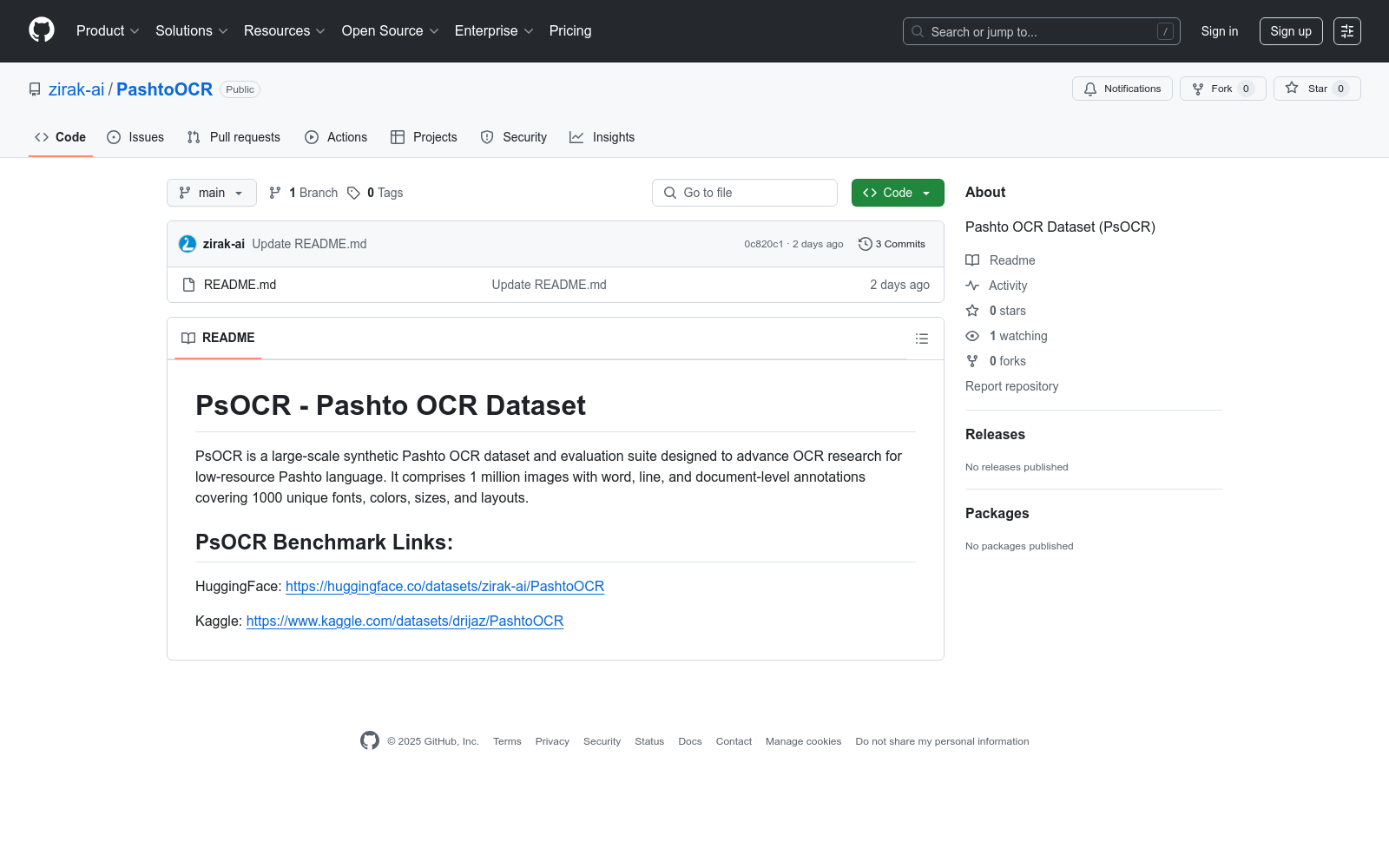The width and height of the screenshot is (1389, 868).
Task: Expand the Solutions menu
Action: click(192, 31)
